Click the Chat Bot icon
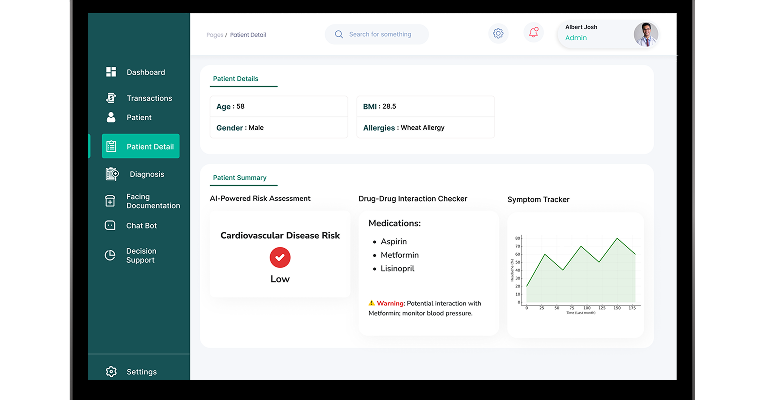This screenshot has width=765, height=400. click(111, 226)
